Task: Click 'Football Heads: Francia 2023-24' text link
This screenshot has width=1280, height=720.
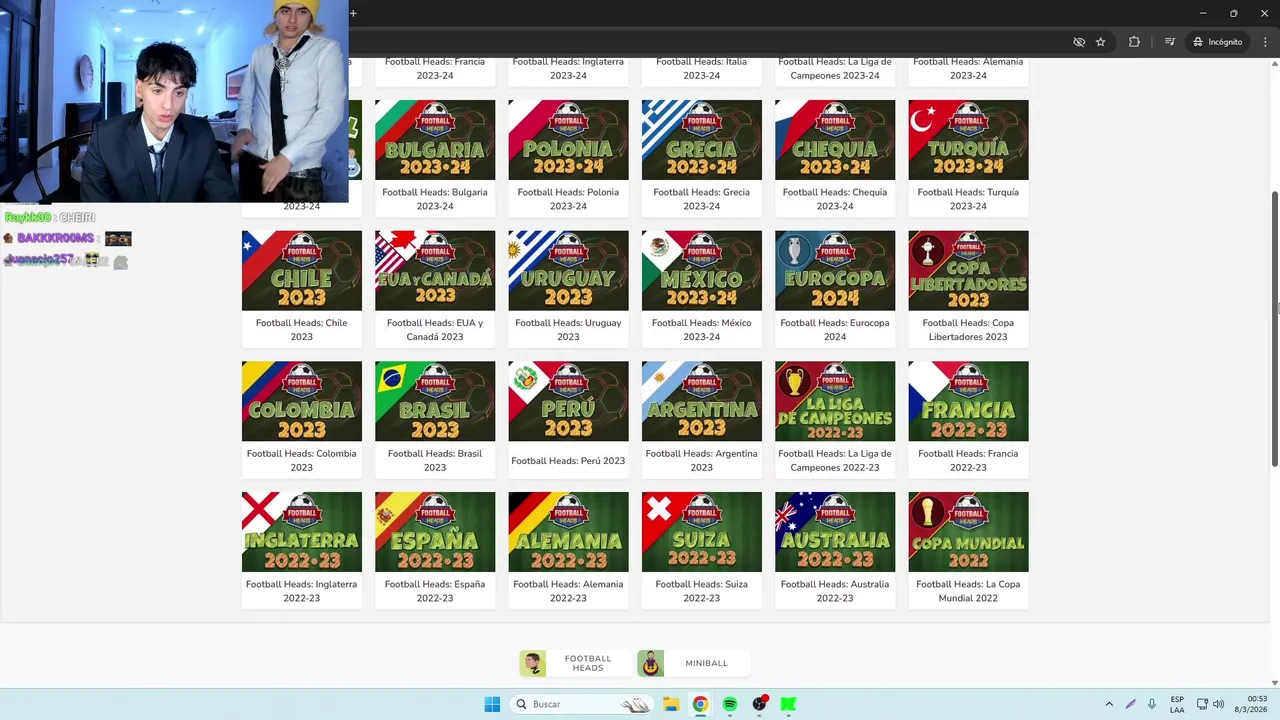Action: click(435, 68)
